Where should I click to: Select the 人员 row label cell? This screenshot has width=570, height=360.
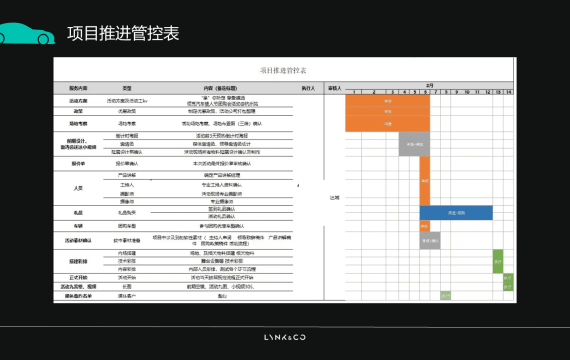point(78,188)
